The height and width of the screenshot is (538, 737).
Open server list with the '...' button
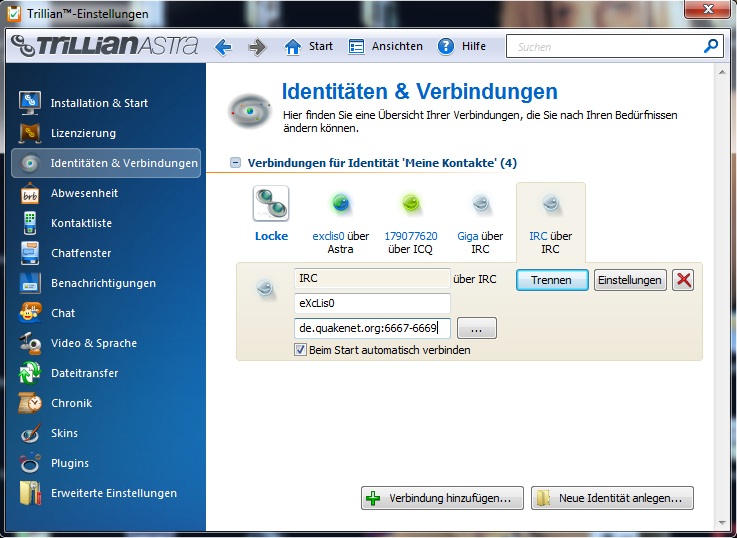point(477,328)
